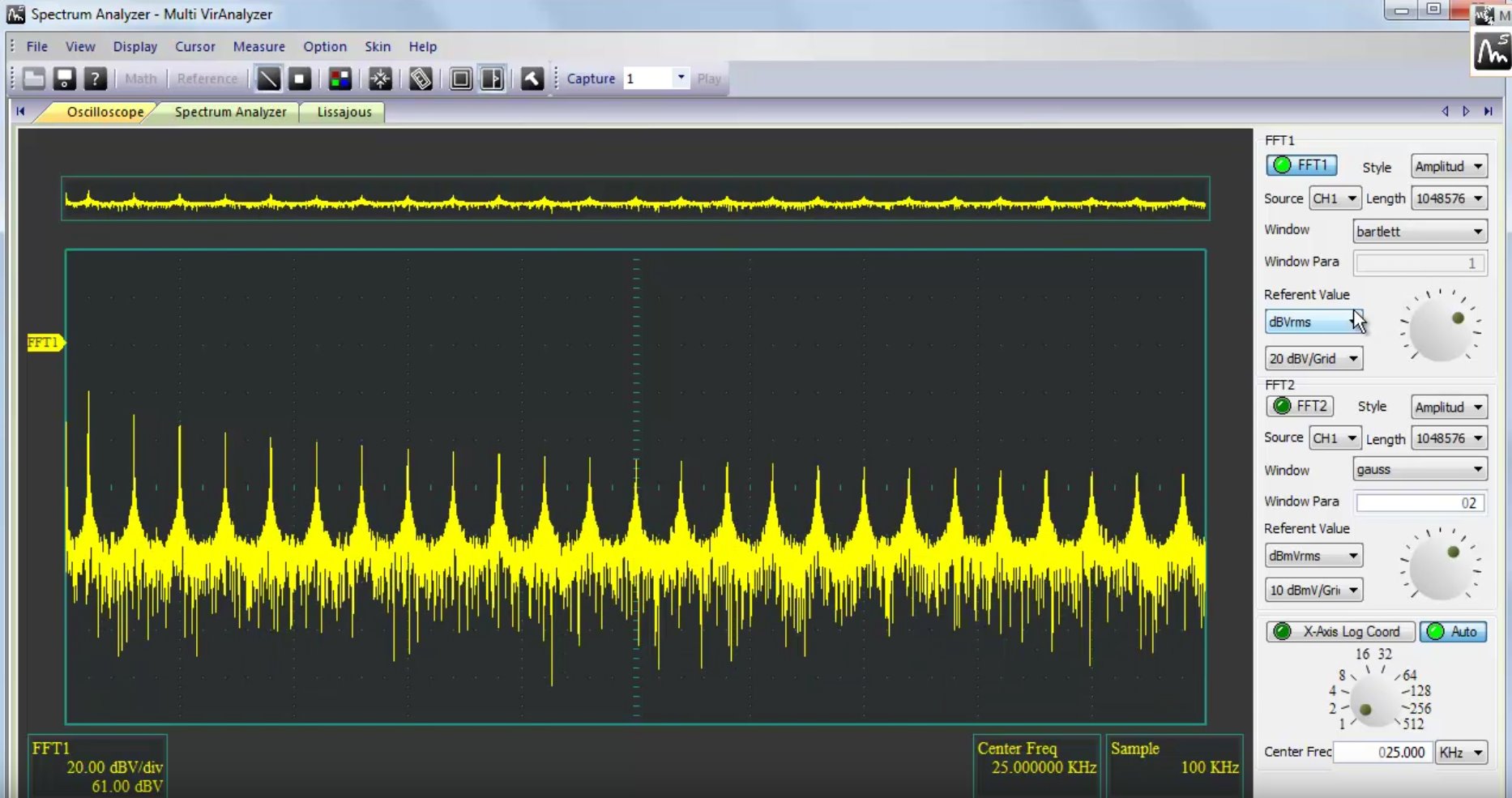Toggle X-Axis Log Coord
The height and width of the screenshot is (798, 1512).
click(x=1340, y=631)
